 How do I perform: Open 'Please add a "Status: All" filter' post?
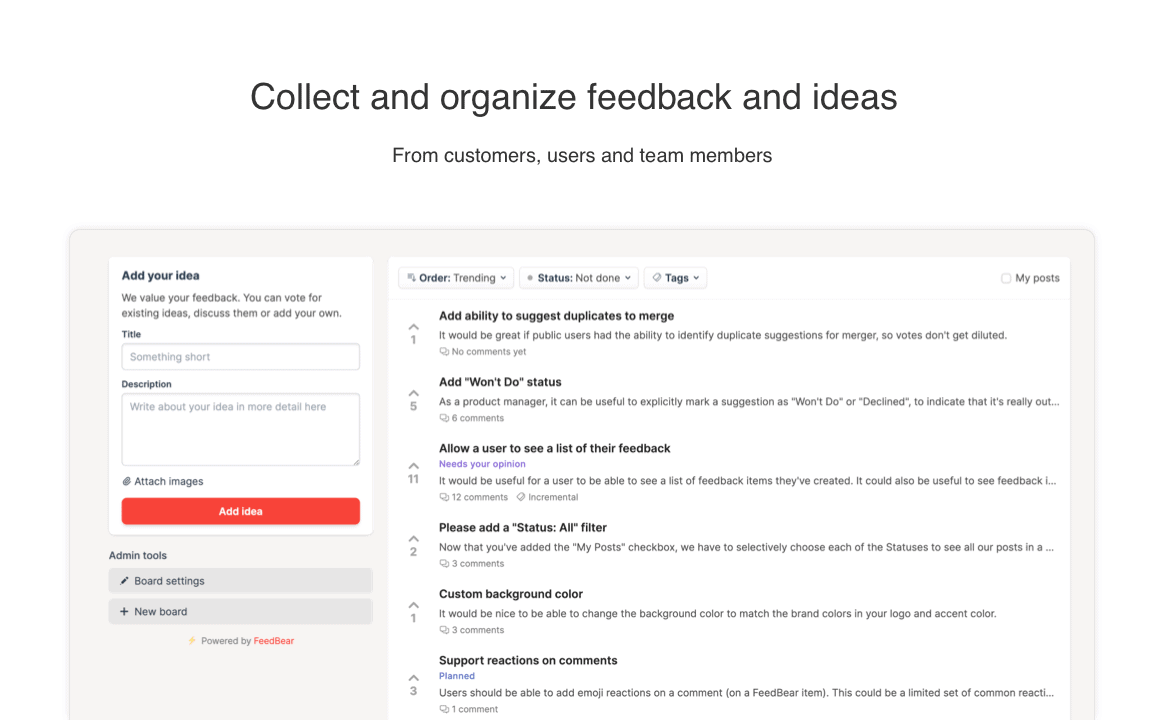tap(523, 527)
